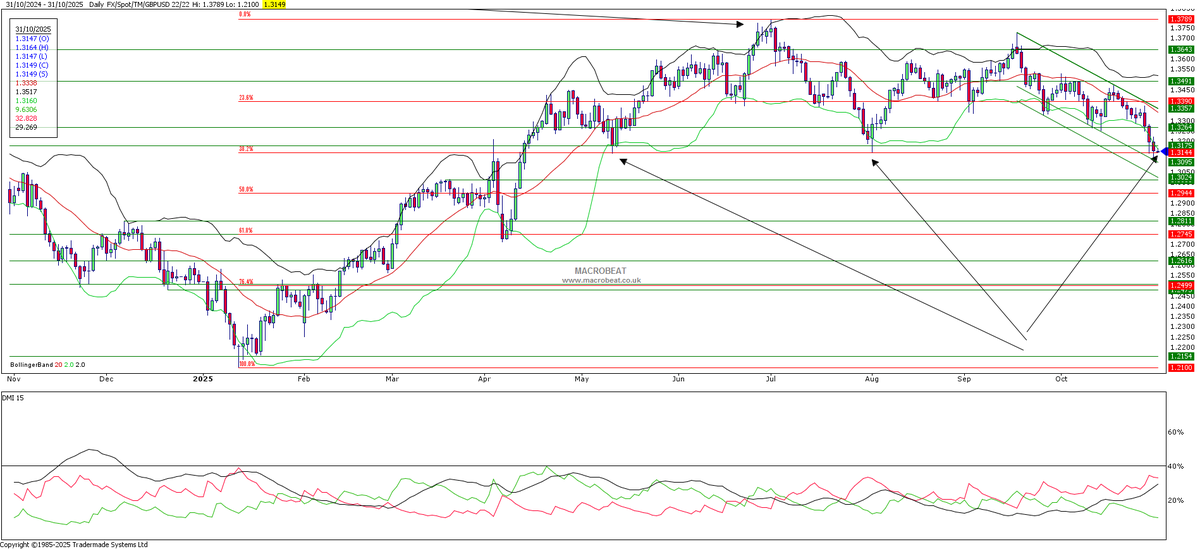Screen dimensions: 1200x549
Task: Click the Trademade Systems Ltd copyright notice
Action: pos(75,544)
